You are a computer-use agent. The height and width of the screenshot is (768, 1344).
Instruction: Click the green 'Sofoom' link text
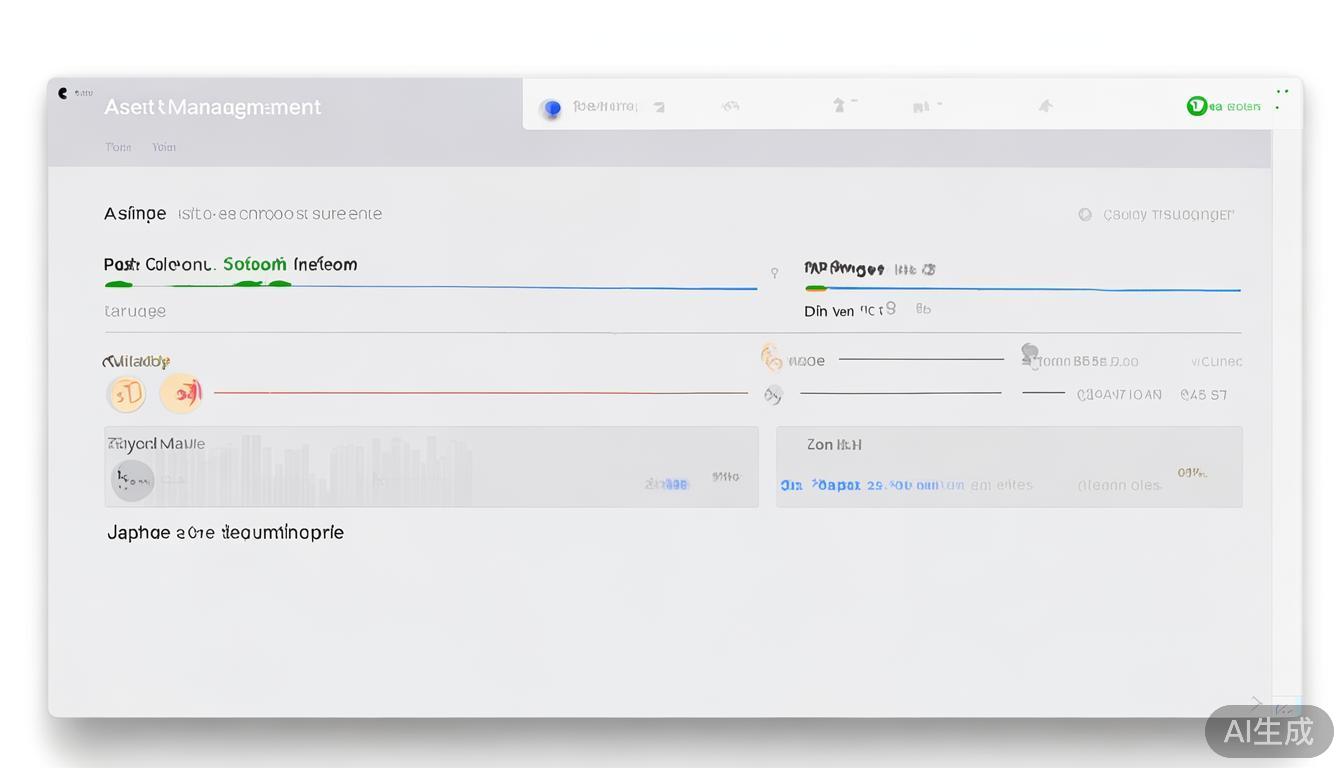coord(254,264)
